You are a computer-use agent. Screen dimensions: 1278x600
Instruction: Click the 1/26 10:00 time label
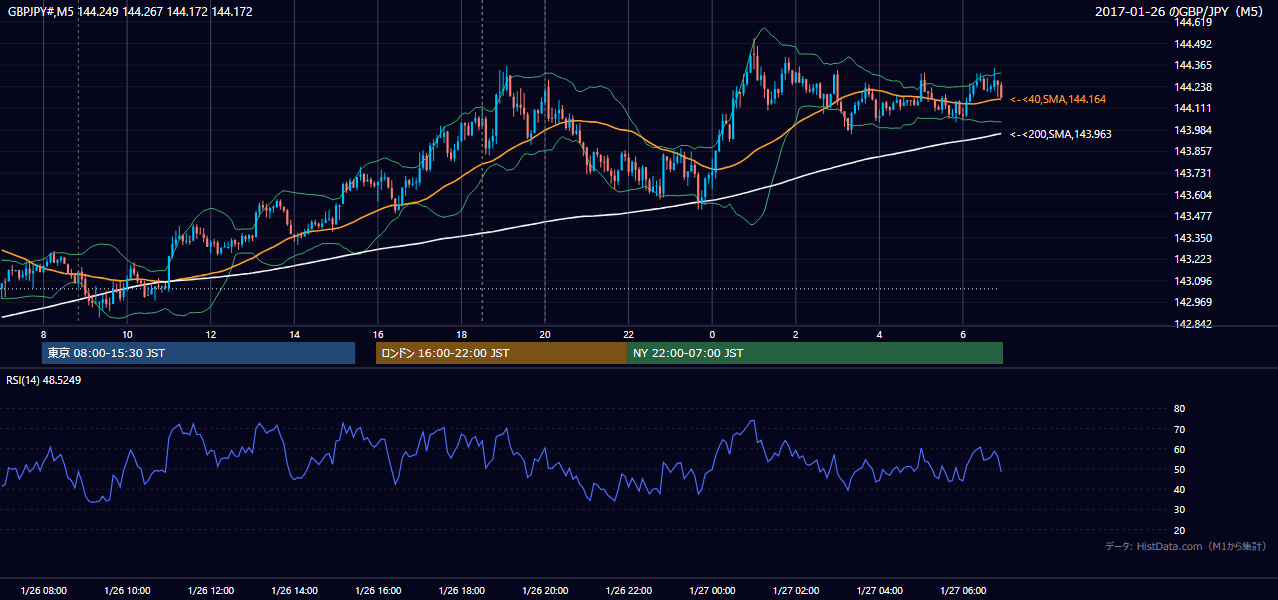pos(127,591)
